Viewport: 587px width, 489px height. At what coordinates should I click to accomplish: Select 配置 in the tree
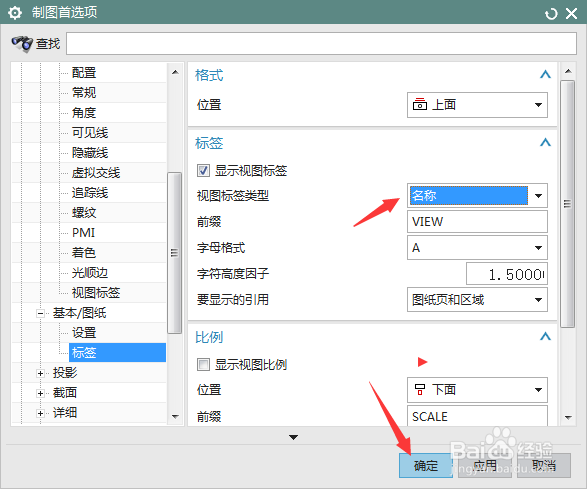point(84,73)
